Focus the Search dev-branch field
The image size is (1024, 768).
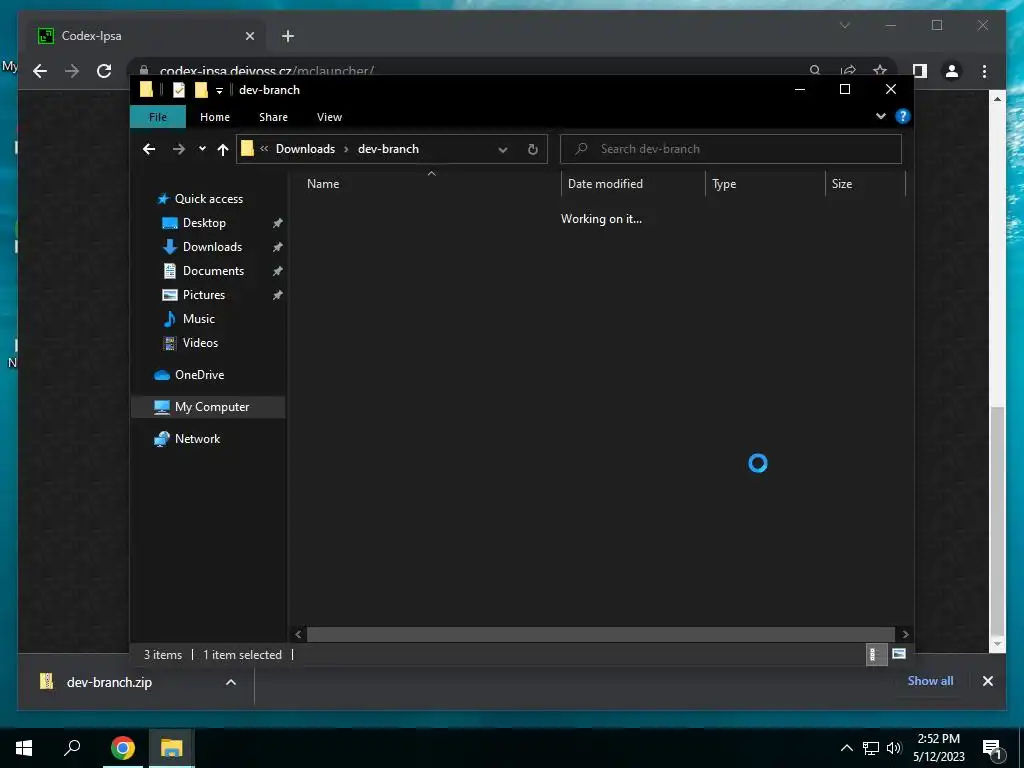click(x=731, y=149)
